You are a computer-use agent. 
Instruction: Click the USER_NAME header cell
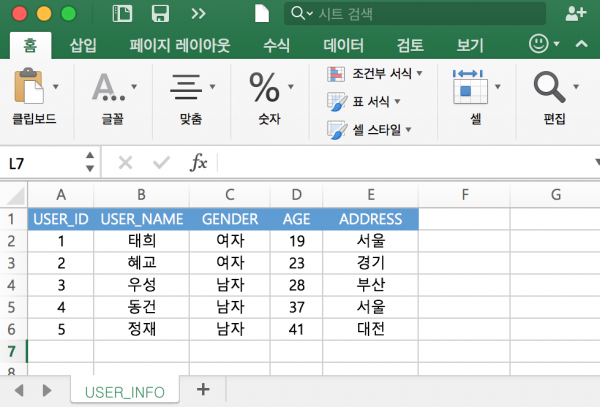142,219
